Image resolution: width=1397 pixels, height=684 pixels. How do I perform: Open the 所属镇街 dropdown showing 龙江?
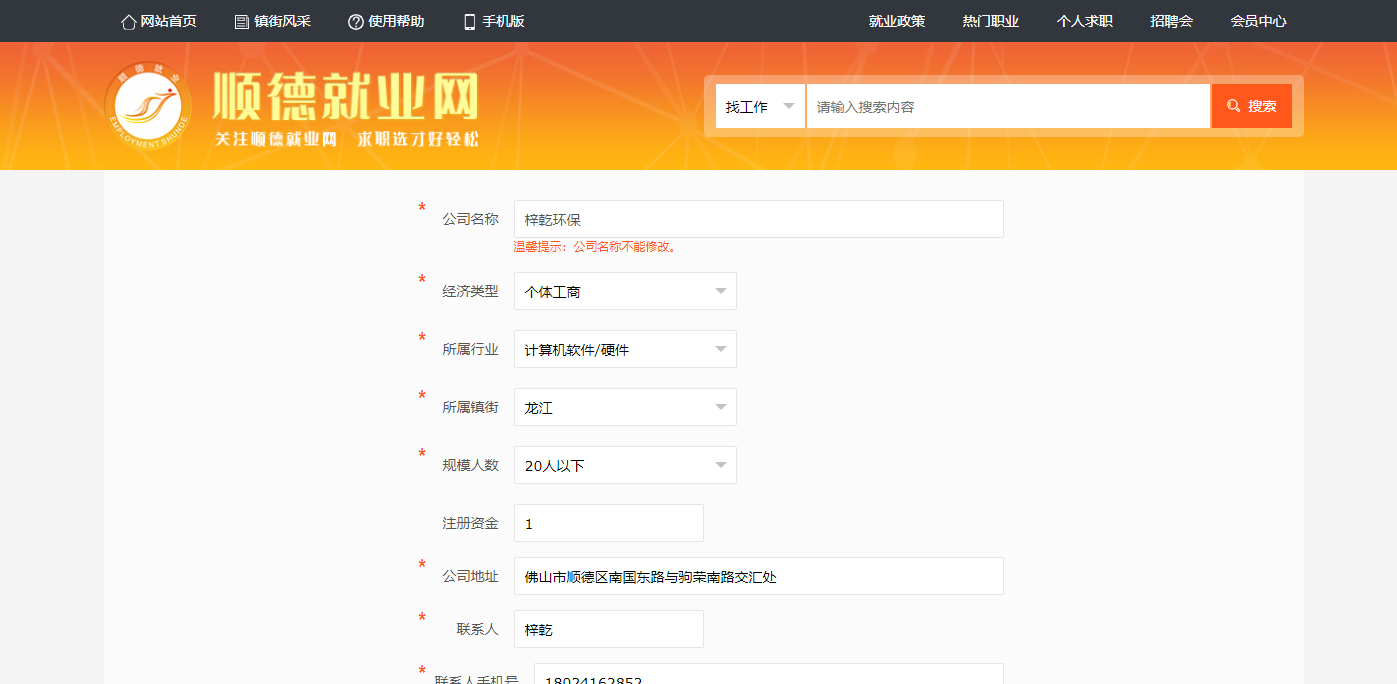tap(625, 408)
